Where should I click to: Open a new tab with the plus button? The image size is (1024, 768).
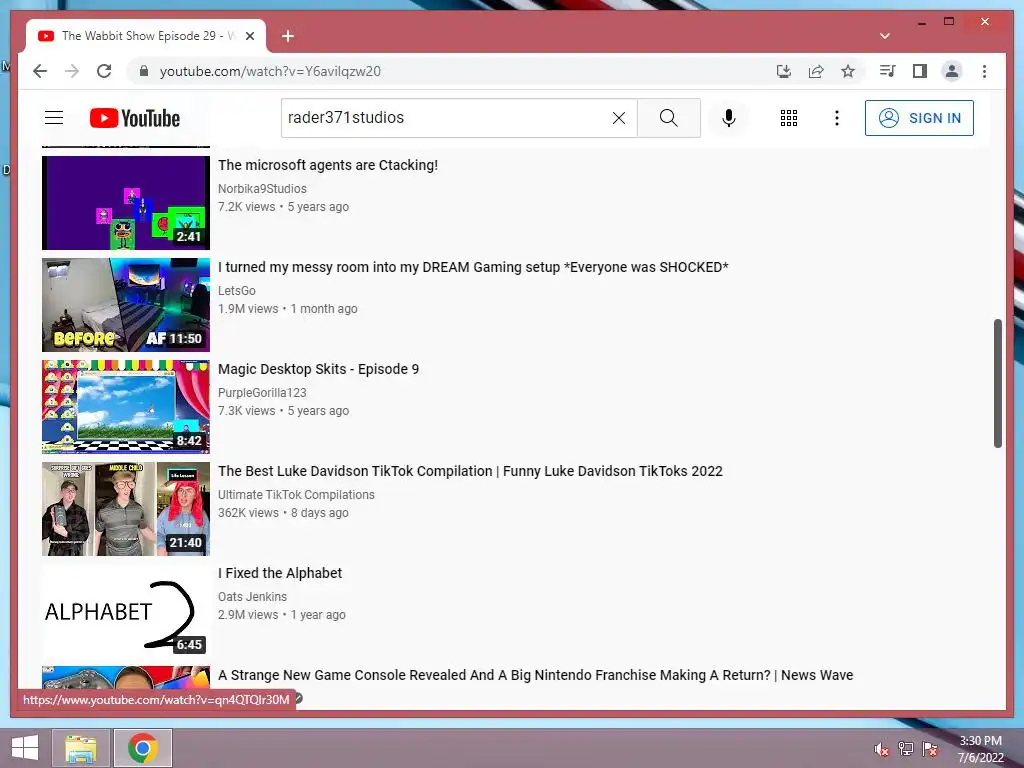(x=287, y=36)
